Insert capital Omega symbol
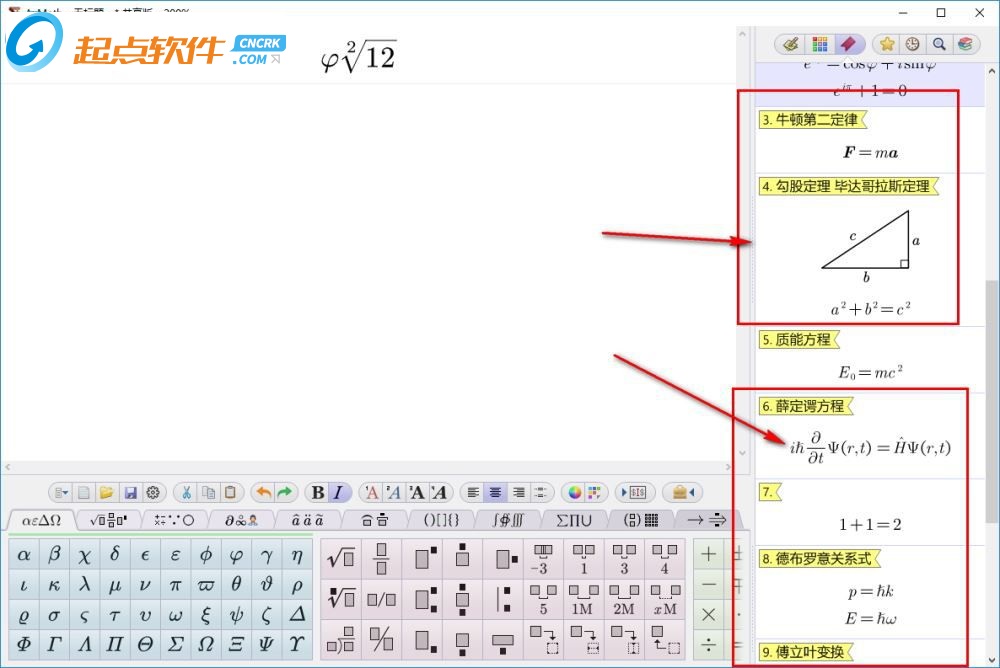Screen dimensions: 1000x668 205,644
